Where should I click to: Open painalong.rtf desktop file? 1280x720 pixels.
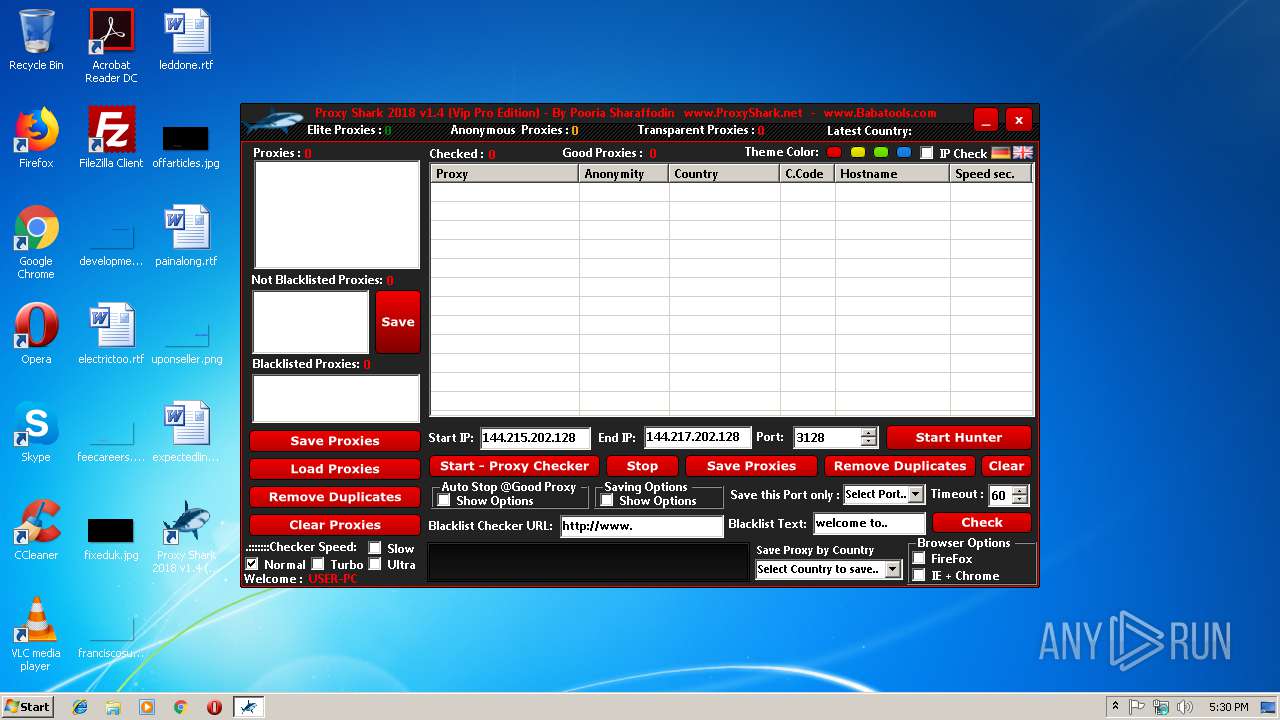[186, 236]
